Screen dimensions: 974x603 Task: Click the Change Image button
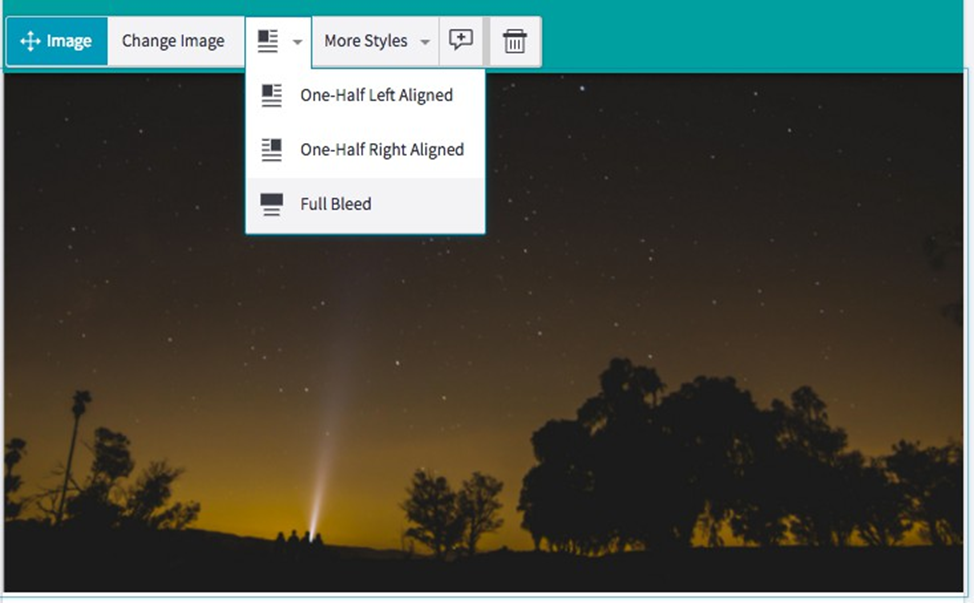tap(173, 42)
